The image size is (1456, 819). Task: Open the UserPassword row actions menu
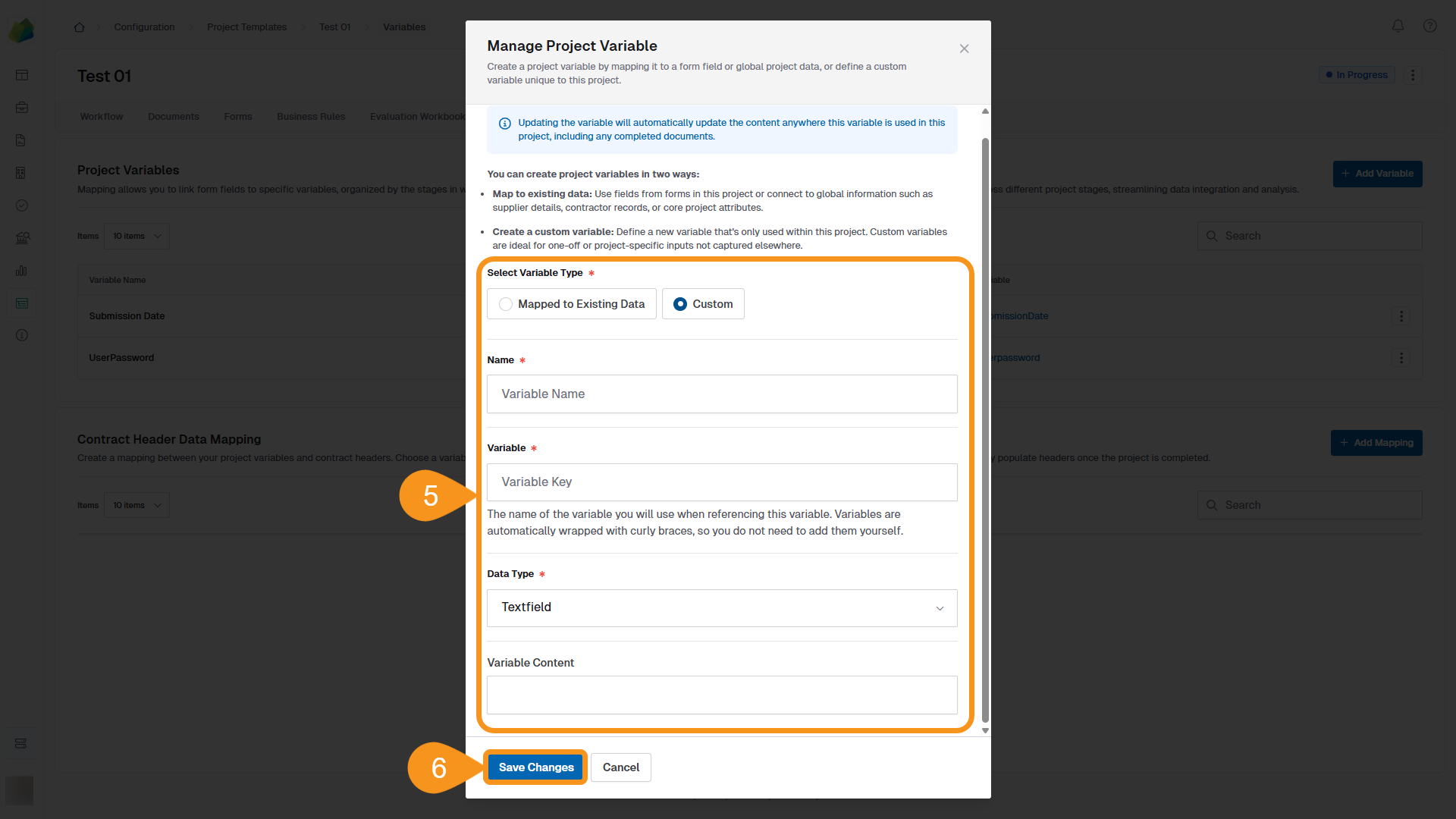[1401, 358]
